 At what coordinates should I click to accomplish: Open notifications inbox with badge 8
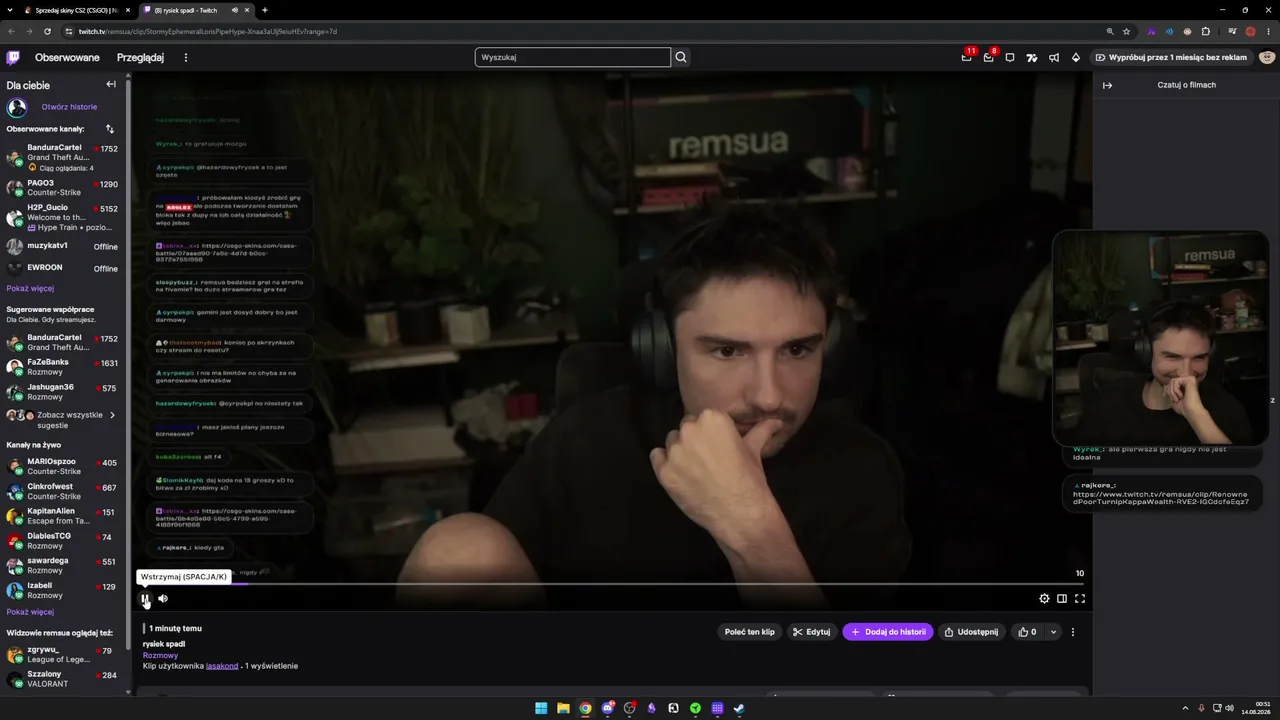[988, 57]
